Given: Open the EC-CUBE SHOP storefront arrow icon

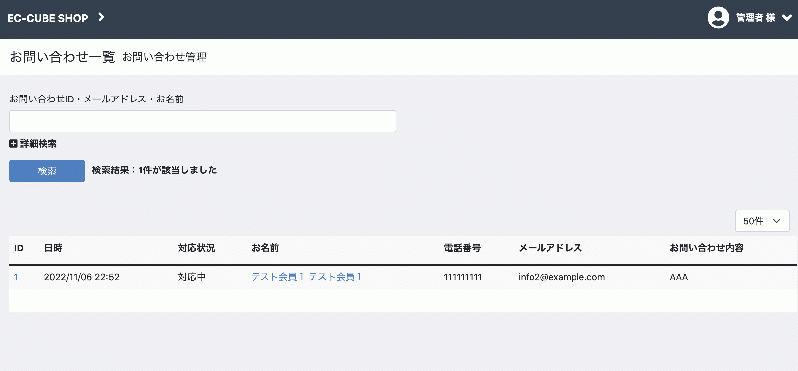Looking at the screenshot, I should click(x=101, y=17).
